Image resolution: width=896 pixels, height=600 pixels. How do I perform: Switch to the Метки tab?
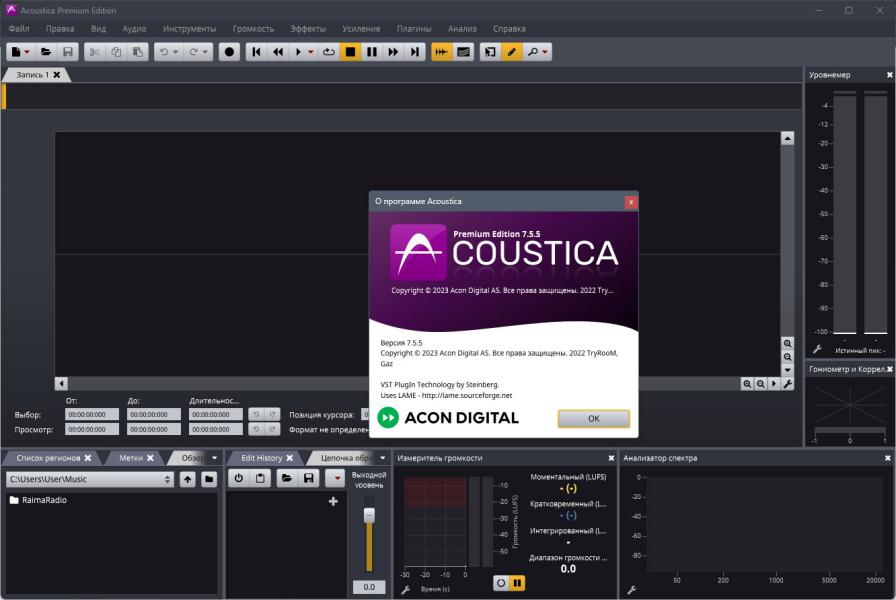131,458
